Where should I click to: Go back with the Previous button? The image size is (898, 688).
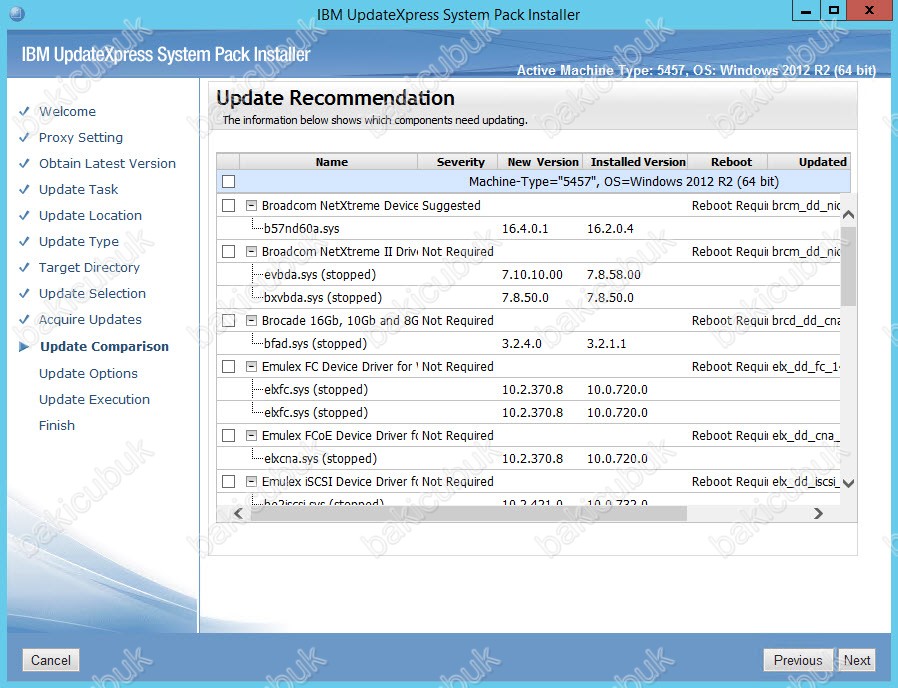coord(798,660)
